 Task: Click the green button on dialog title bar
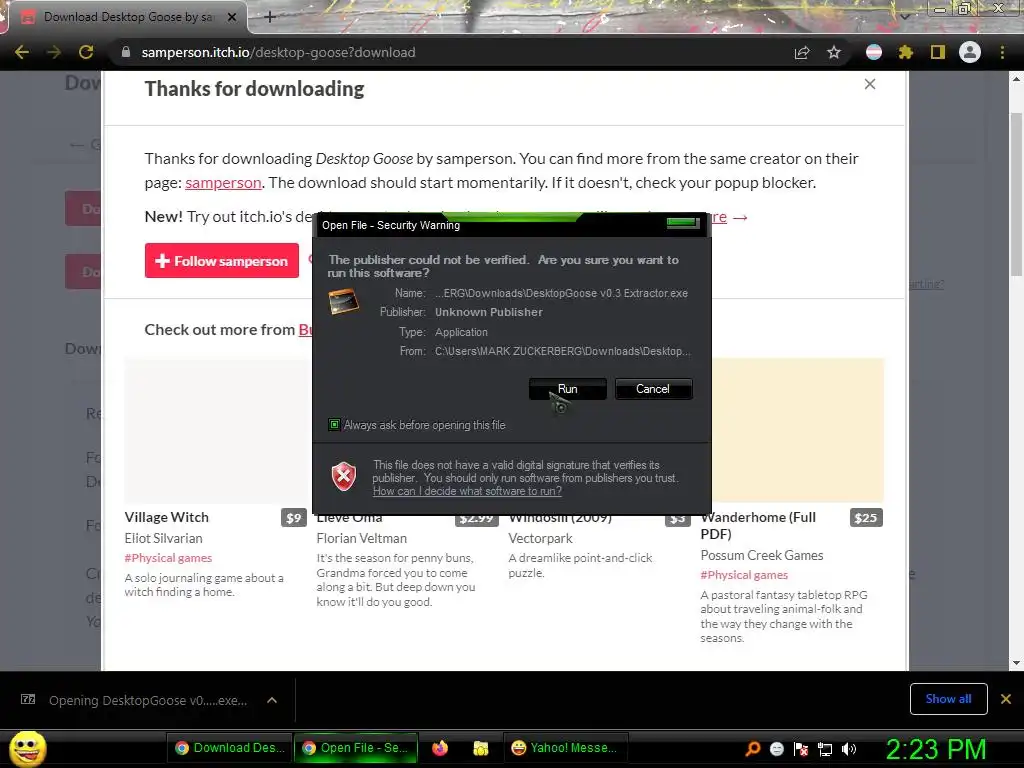683,223
